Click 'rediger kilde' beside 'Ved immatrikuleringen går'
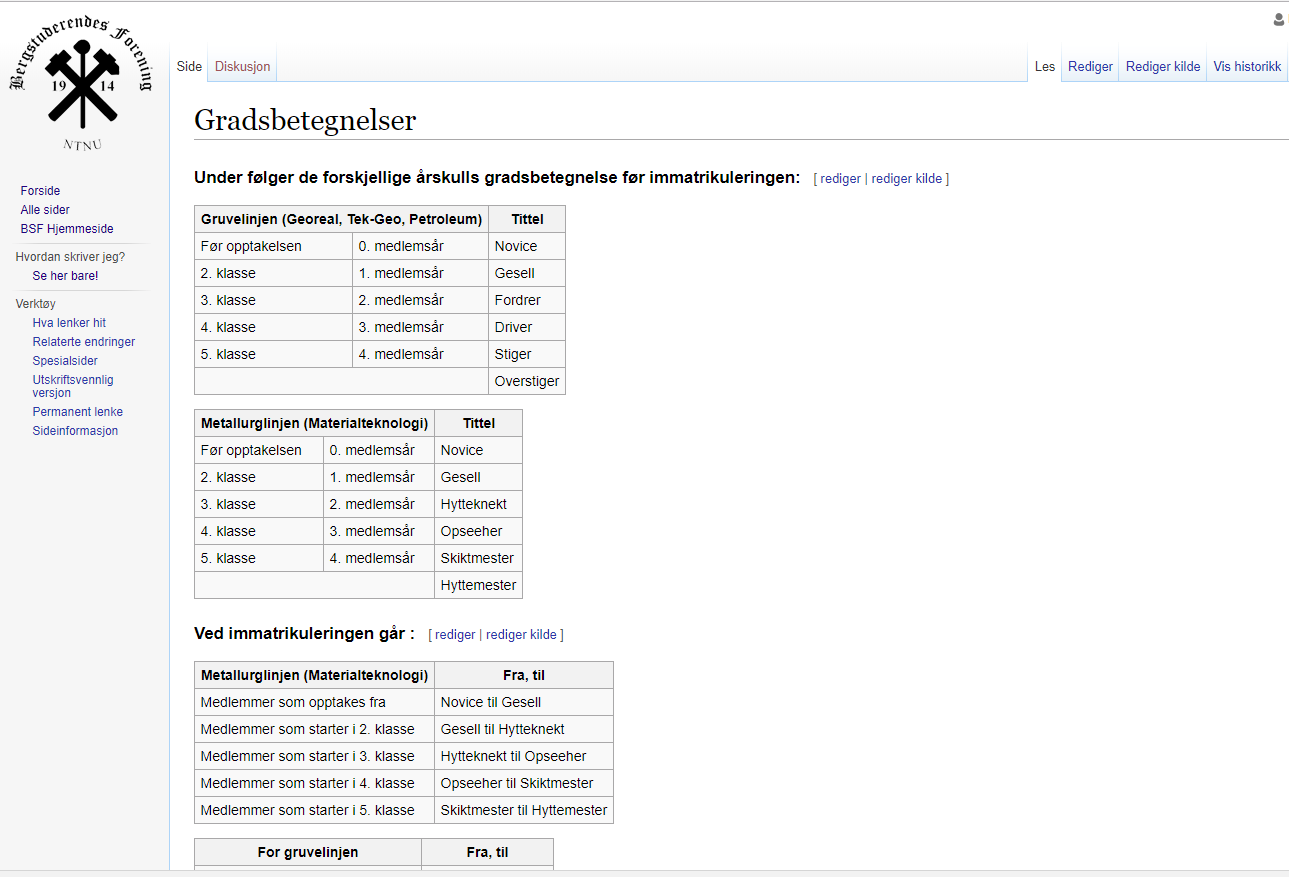Screen dimensions: 1289x877 [x=521, y=635]
